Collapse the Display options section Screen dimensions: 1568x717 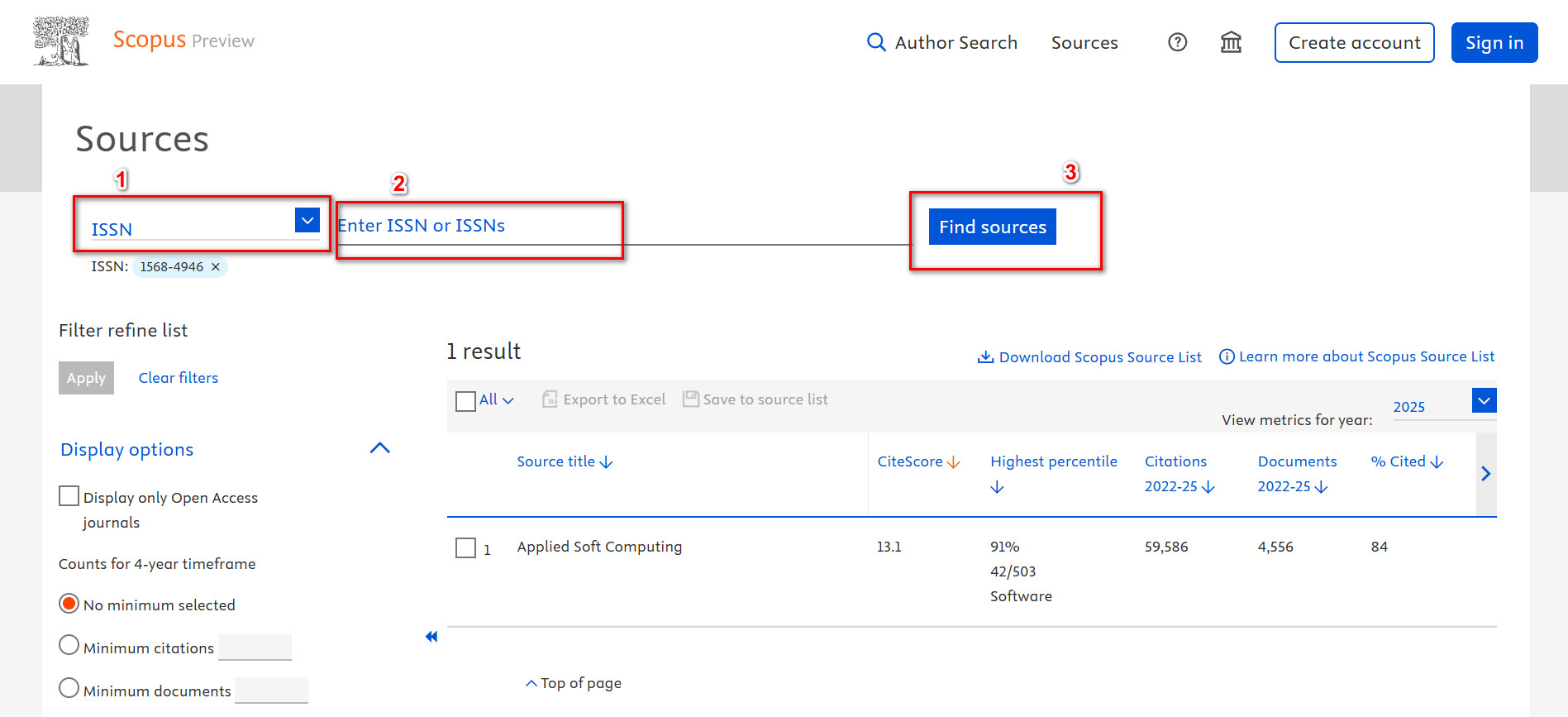[380, 448]
